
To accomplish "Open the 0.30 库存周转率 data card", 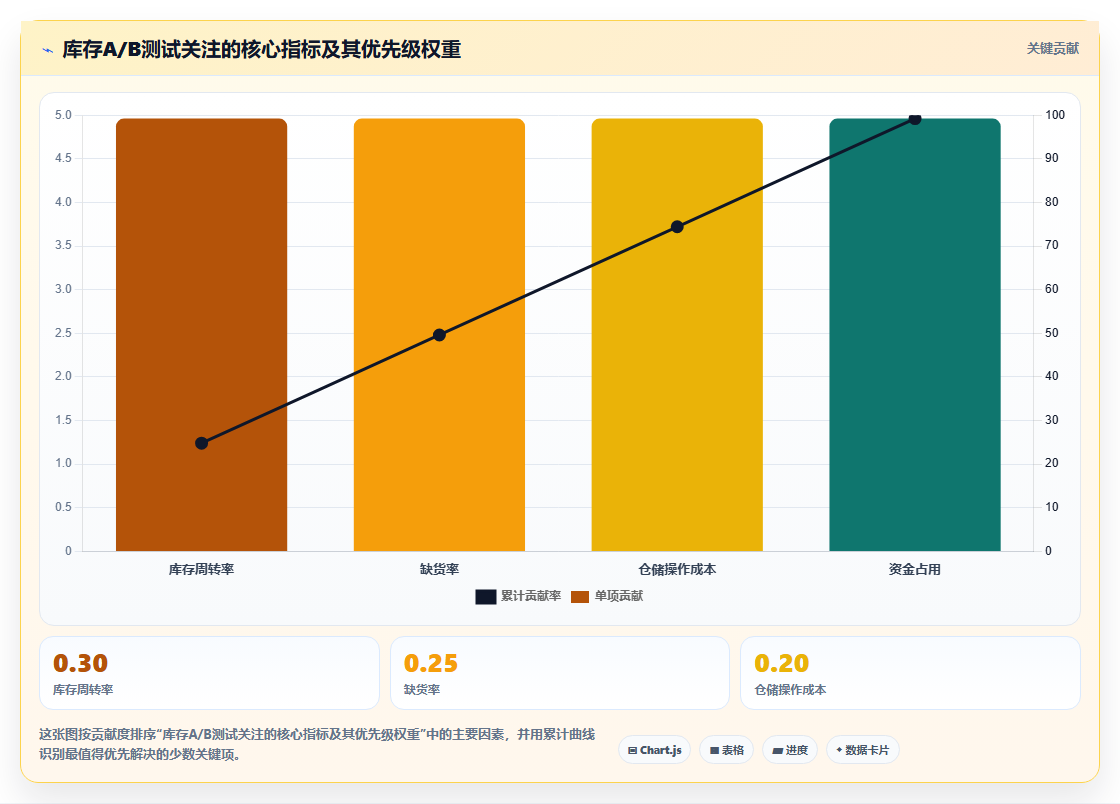I will 209,673.
